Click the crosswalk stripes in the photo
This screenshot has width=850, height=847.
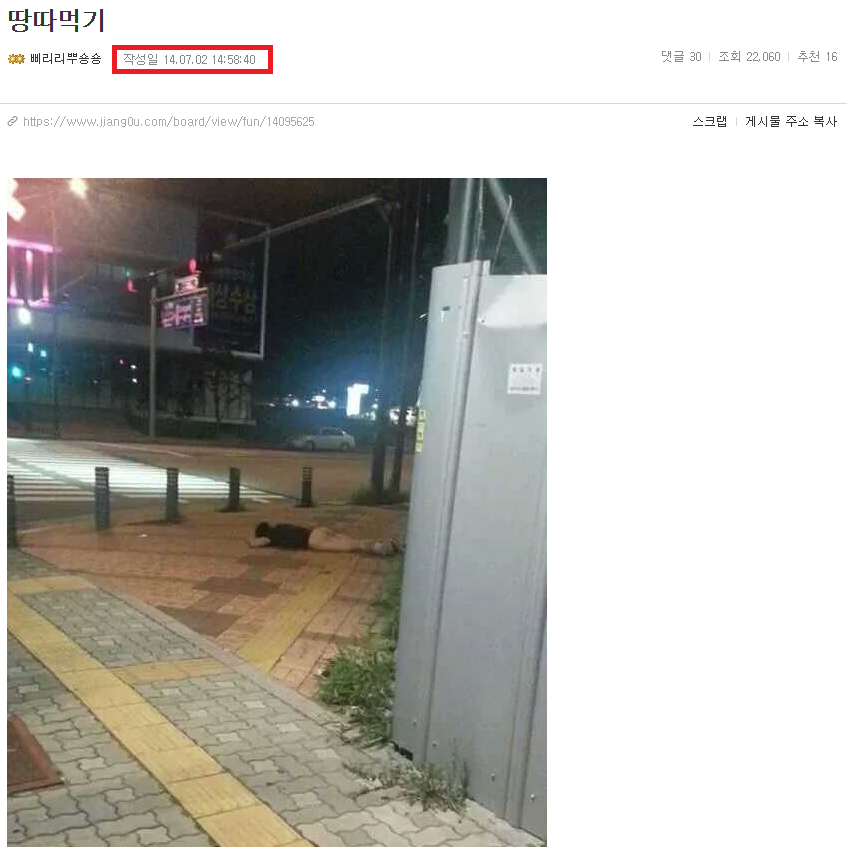125,471
